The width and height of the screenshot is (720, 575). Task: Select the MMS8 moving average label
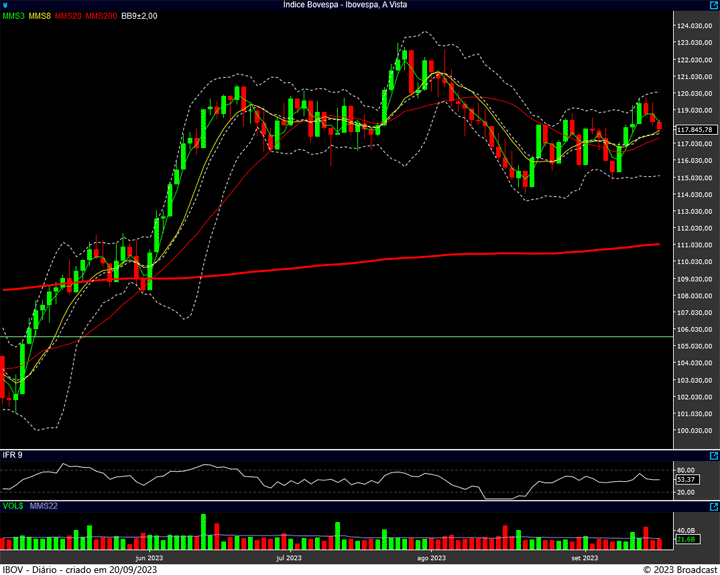pos(40,17)
